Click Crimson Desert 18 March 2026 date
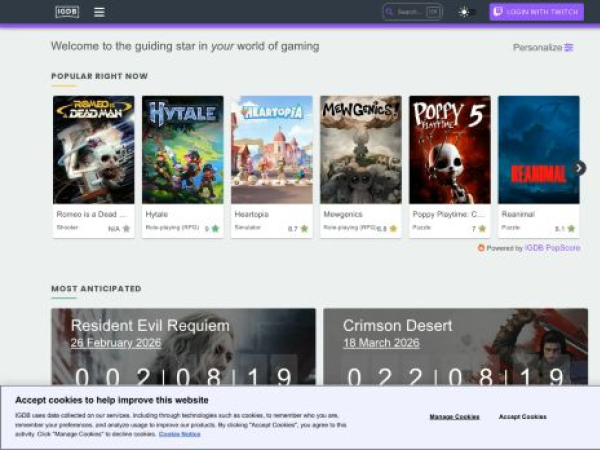Viewport: 600px width, 450px height. [x=381, y=343]
